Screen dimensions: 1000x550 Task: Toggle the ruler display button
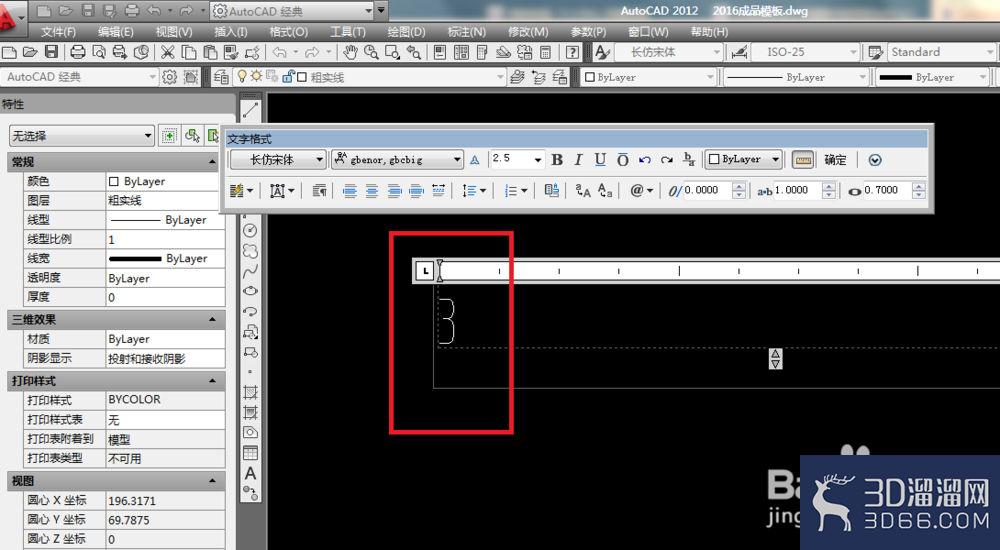coord(803,160)
